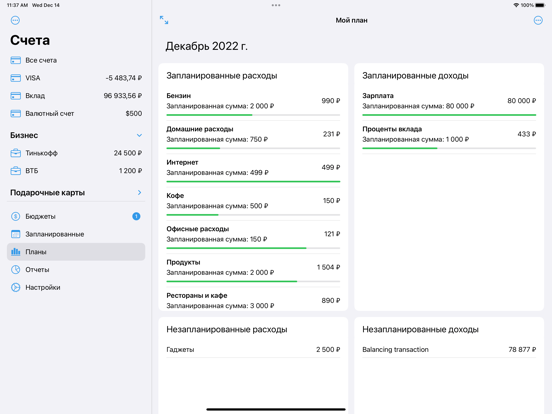Viewport: 552px width, 414px height.
Task: Click the Вклад account card icon
Action: point(15,96)
